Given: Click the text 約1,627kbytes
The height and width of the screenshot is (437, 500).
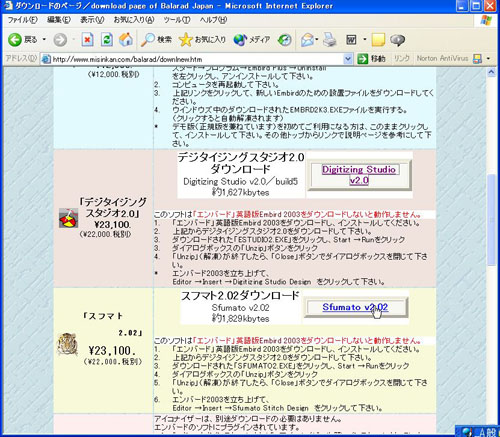Looking at the screenshot, I should click(240, 192).
